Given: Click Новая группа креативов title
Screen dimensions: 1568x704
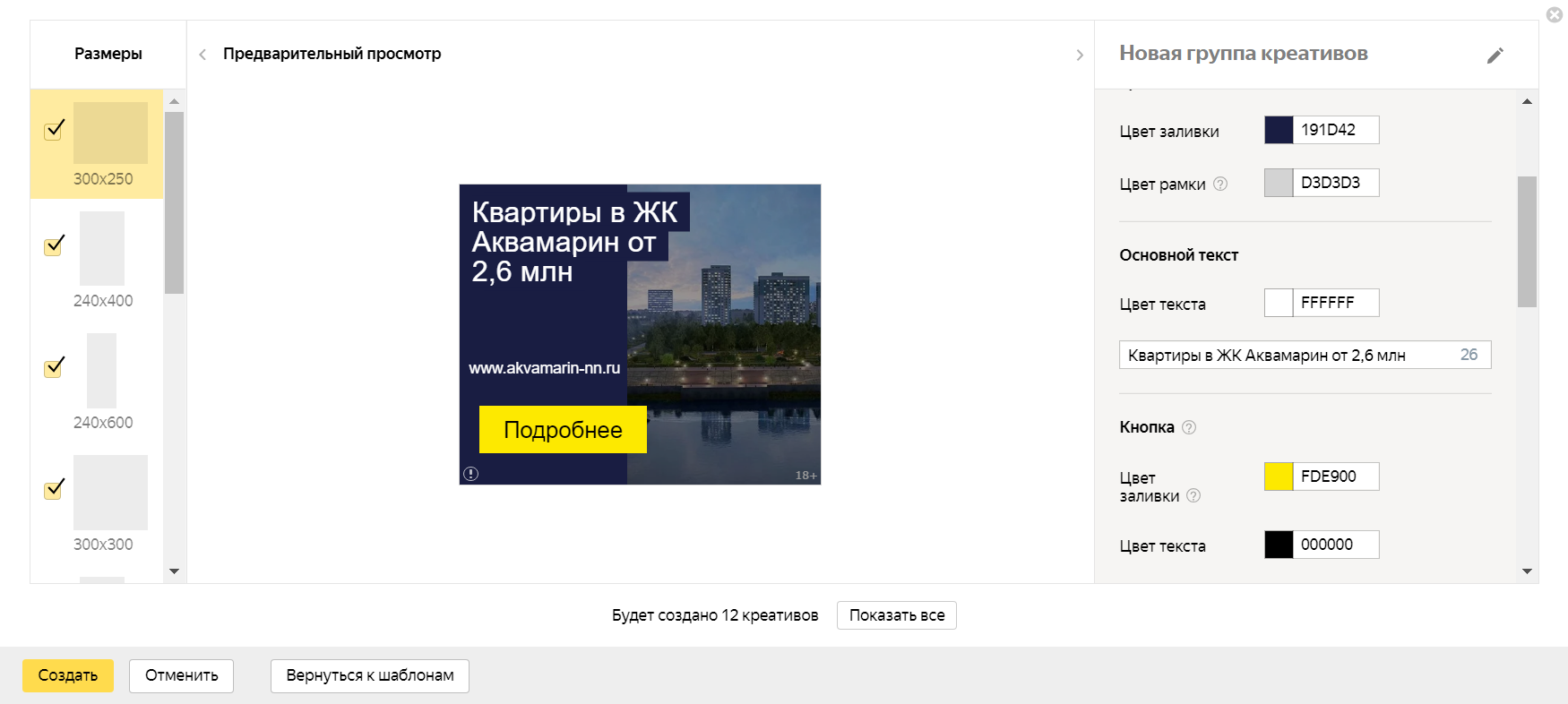Looking at the screenshot, I should 1244,54.
